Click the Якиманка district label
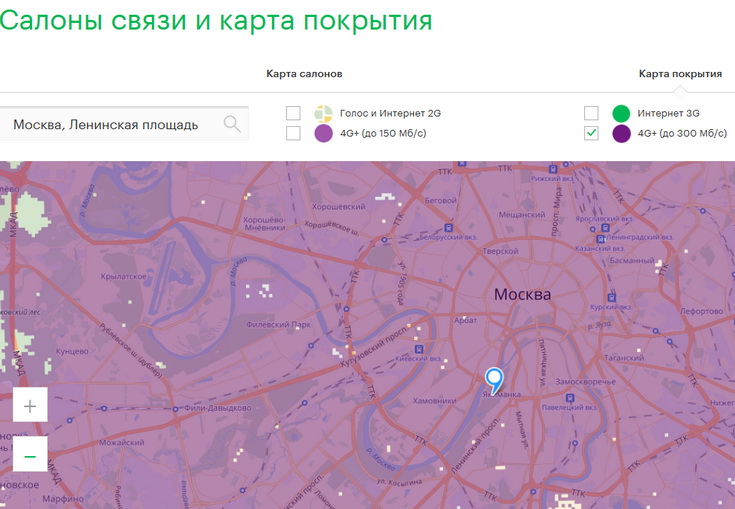This screenshot has width=735, height=509. tap(502, 395)
